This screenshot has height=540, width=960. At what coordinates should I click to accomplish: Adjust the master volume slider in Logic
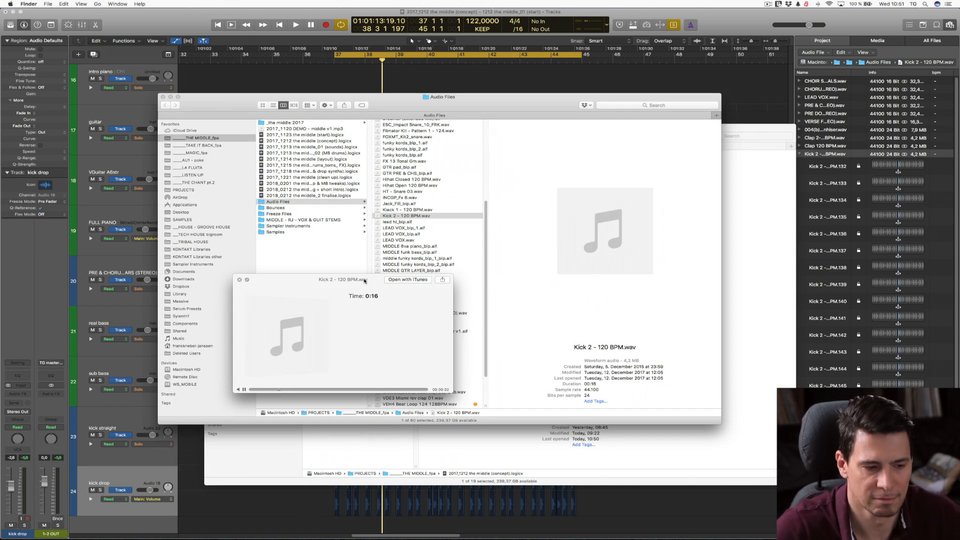coord(799,25)
